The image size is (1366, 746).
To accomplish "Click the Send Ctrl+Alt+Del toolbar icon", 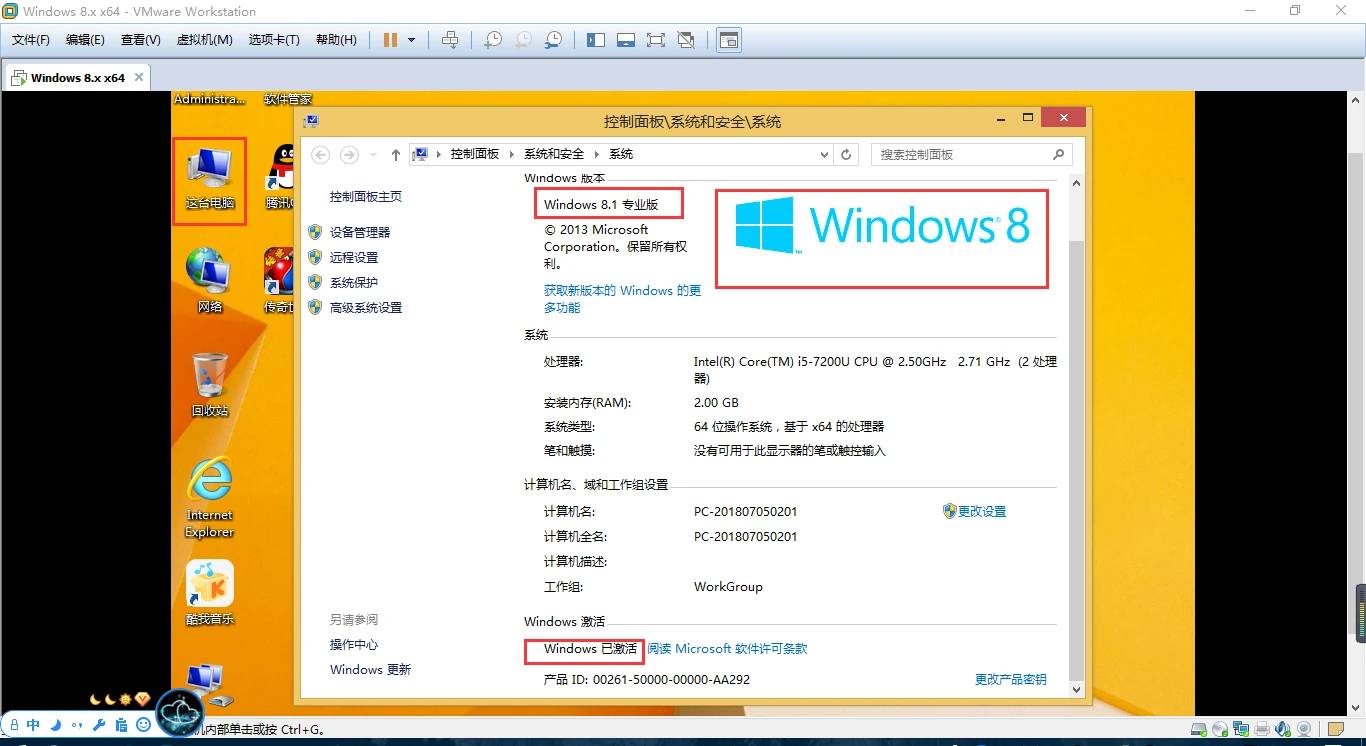I will point(450,40).
